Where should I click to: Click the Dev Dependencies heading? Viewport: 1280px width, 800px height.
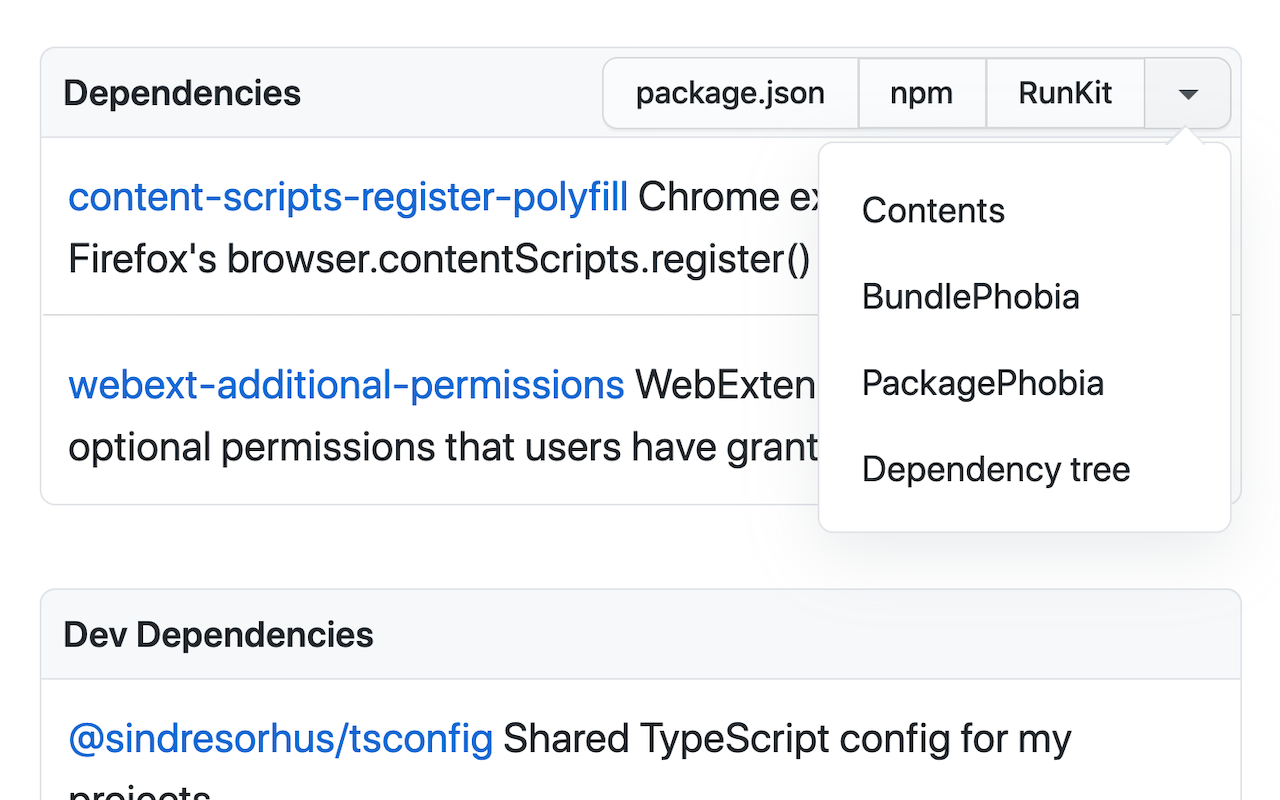tap(218, 634)
